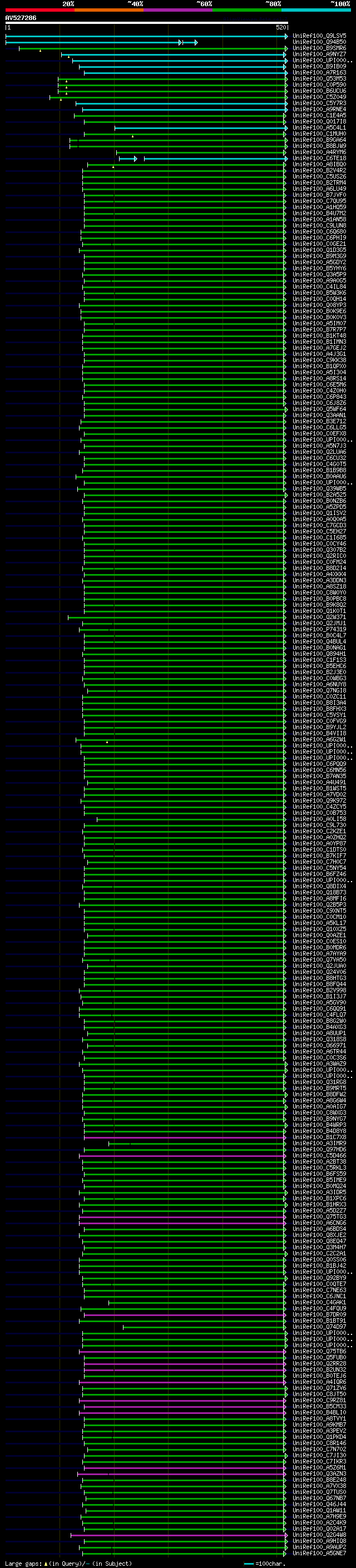
Task: Open hit UniRef100_A7AYA9
Action: coord(319,954)
